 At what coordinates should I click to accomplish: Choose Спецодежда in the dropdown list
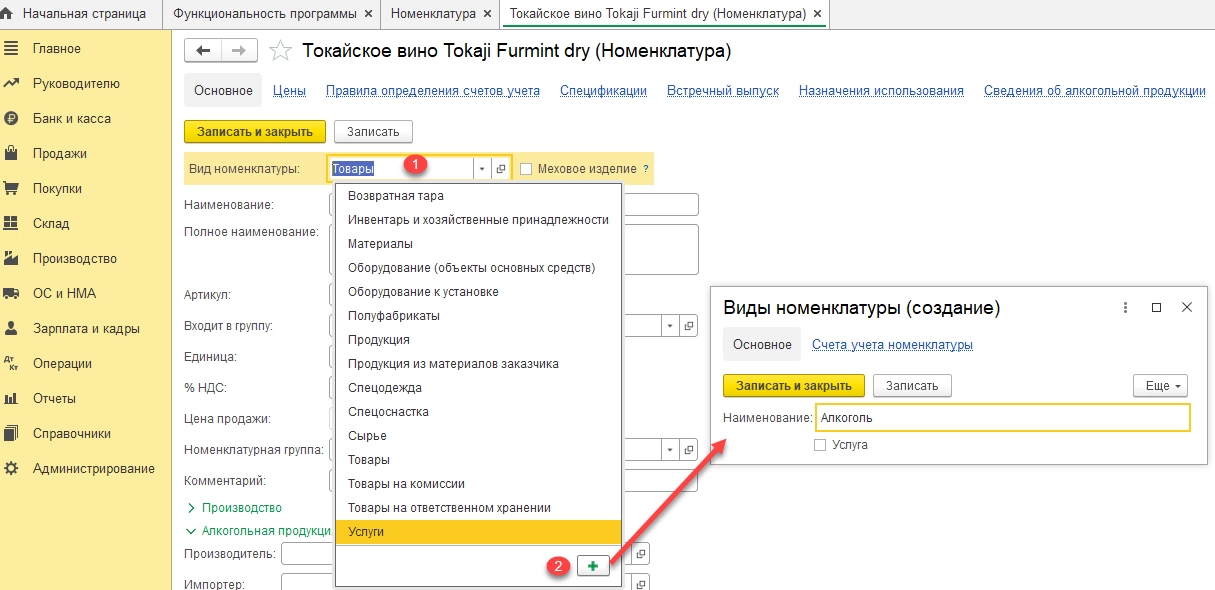click(478, 388)
